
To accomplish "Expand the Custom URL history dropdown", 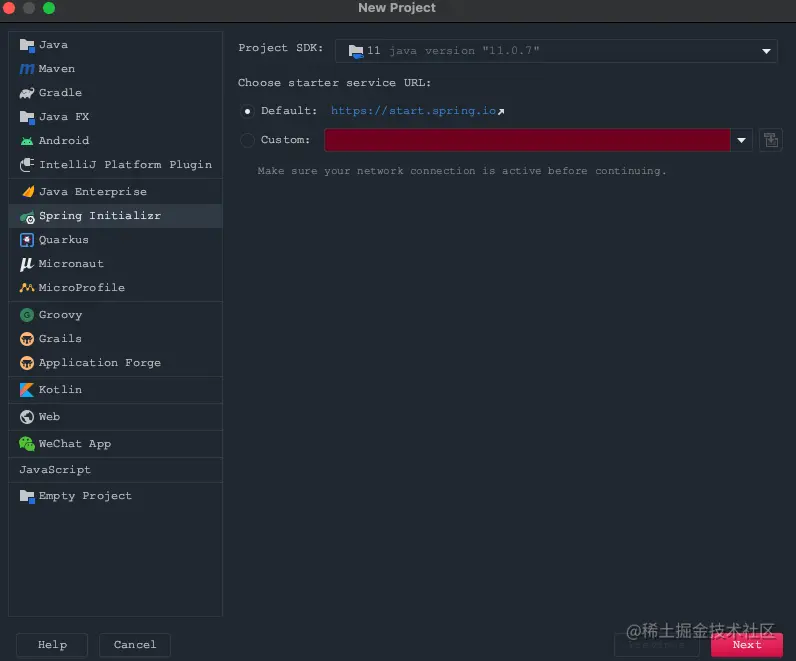I will click(741, 140).
